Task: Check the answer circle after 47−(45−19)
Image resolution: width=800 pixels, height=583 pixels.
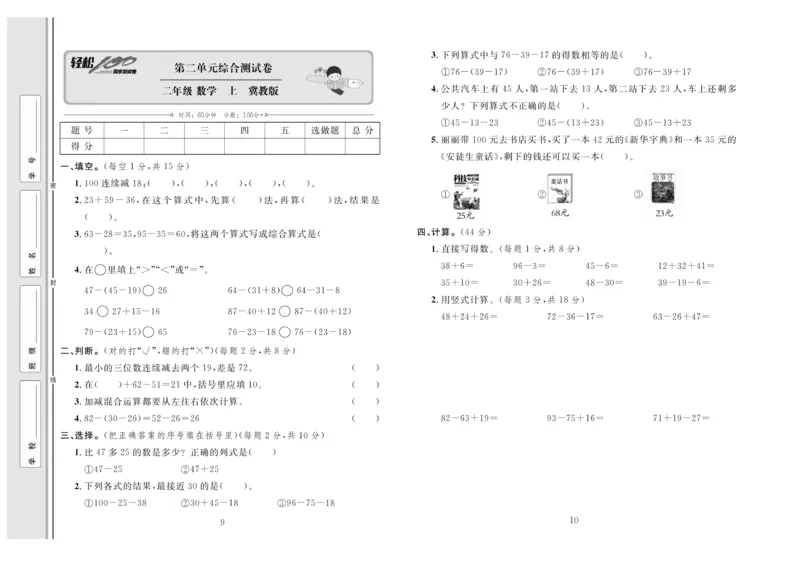Action: coord(147,290)
